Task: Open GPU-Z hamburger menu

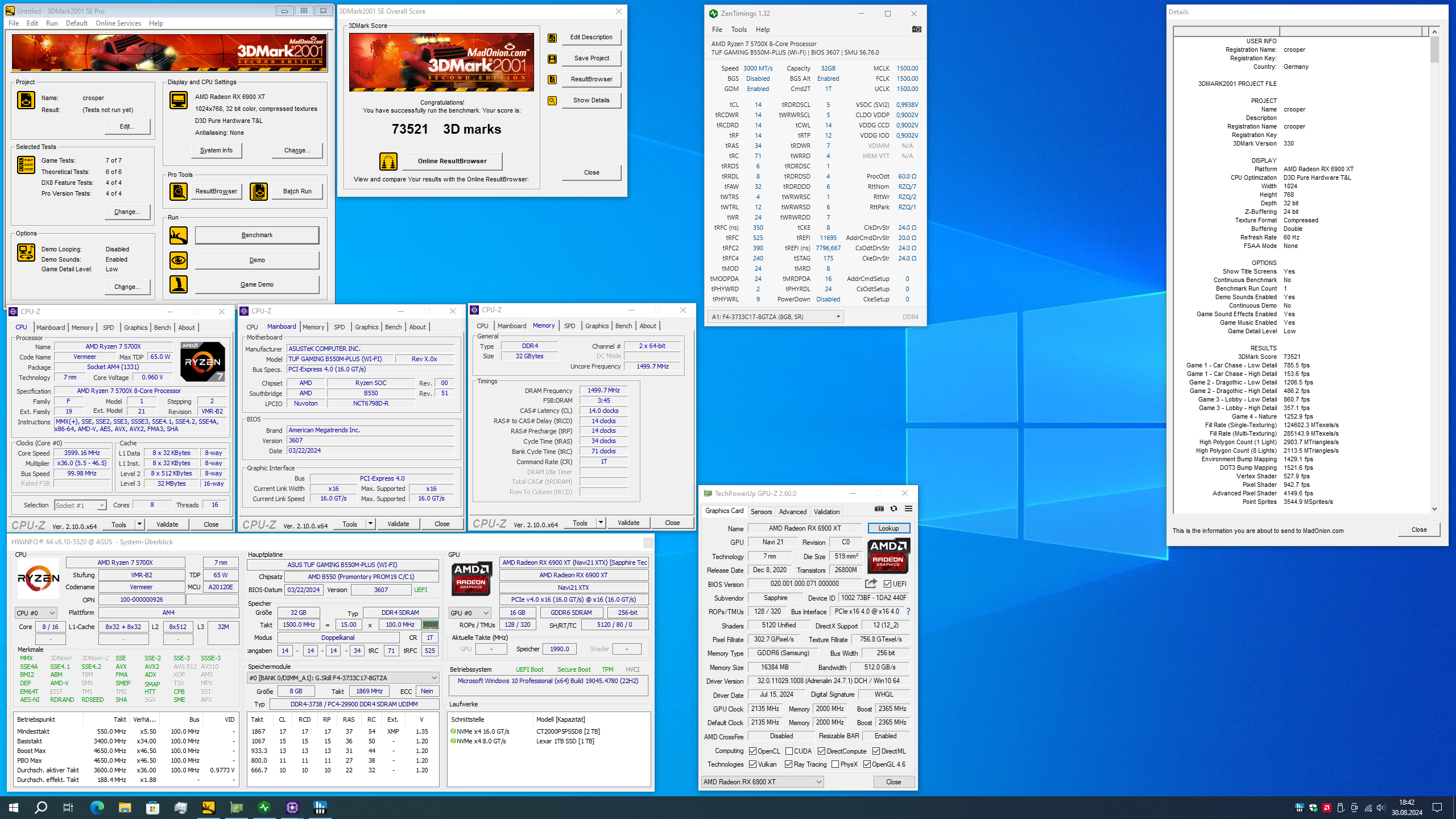Action: (x=908, y=508)
